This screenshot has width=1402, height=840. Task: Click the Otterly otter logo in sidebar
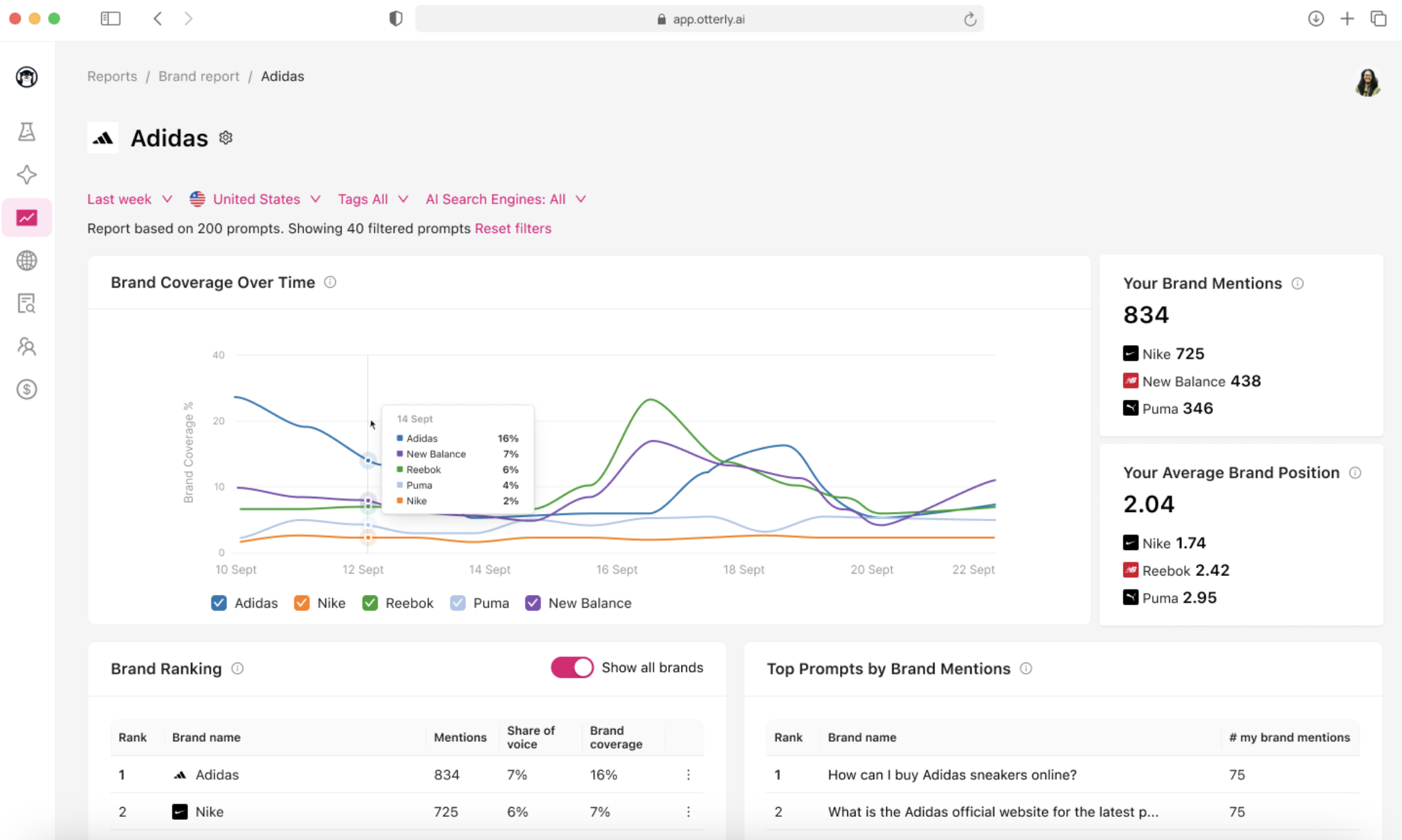click(x=26, y=77)
